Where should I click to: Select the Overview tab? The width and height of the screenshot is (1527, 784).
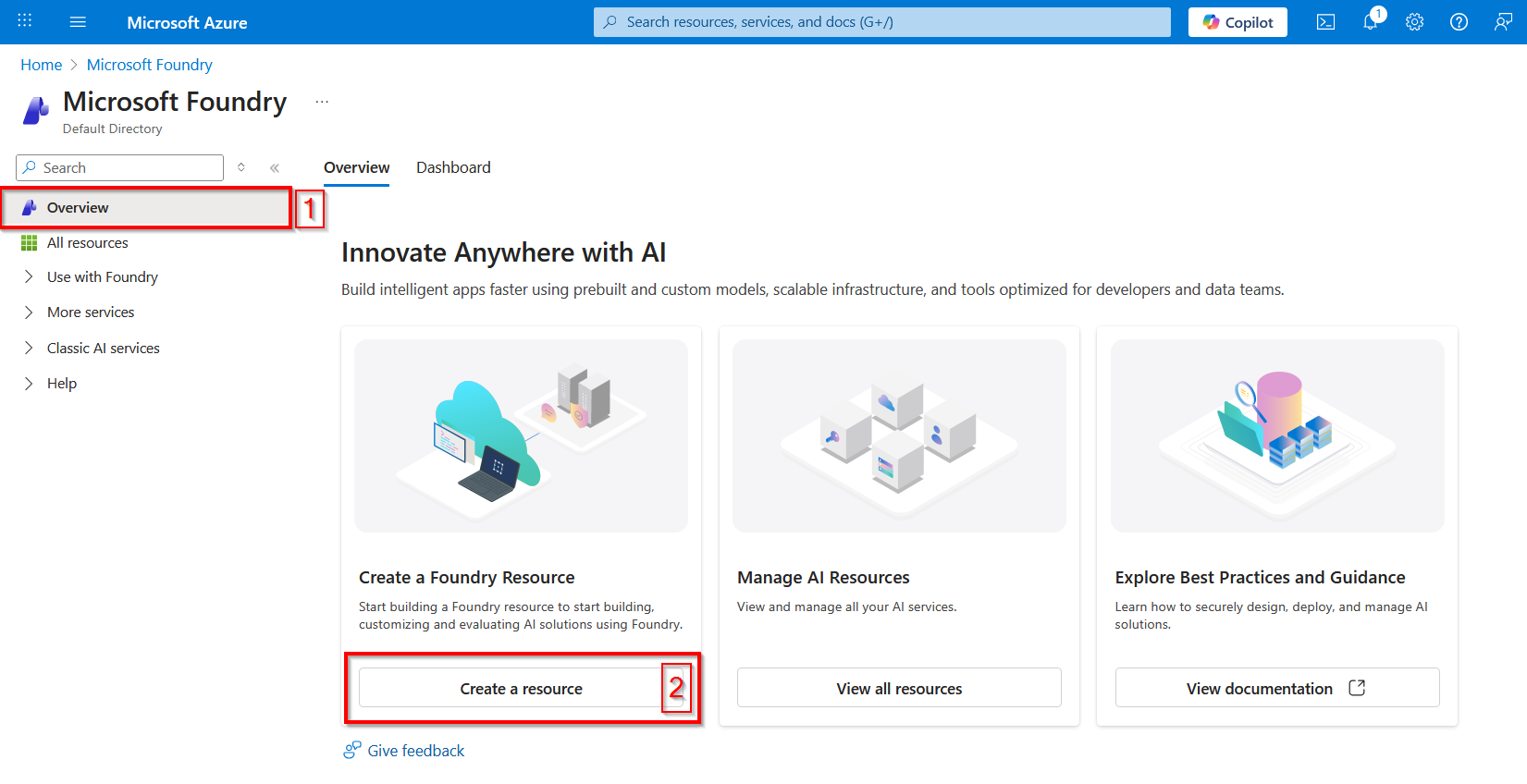[356, 167]
